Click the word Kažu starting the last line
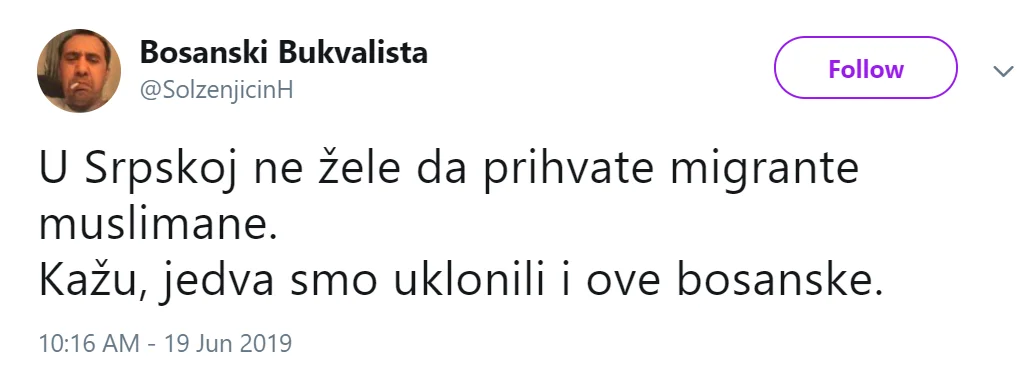 (93, 281)
